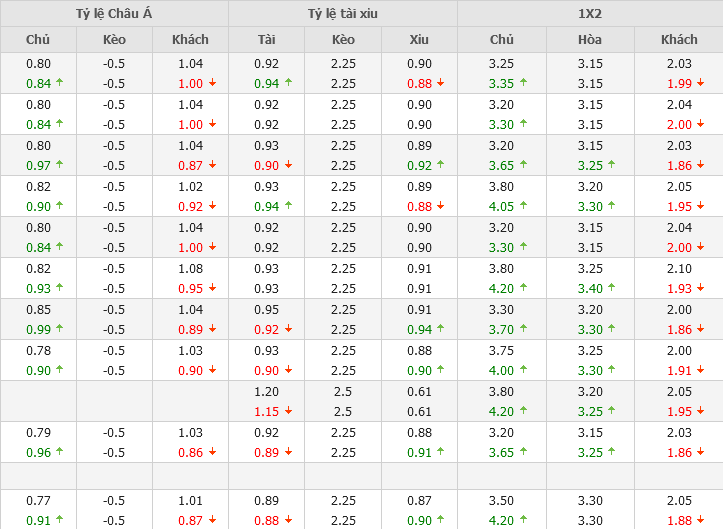Click the green up arrow beside 0.99
Viewport: 723px width, 529px height.
(x=59, y=329)
